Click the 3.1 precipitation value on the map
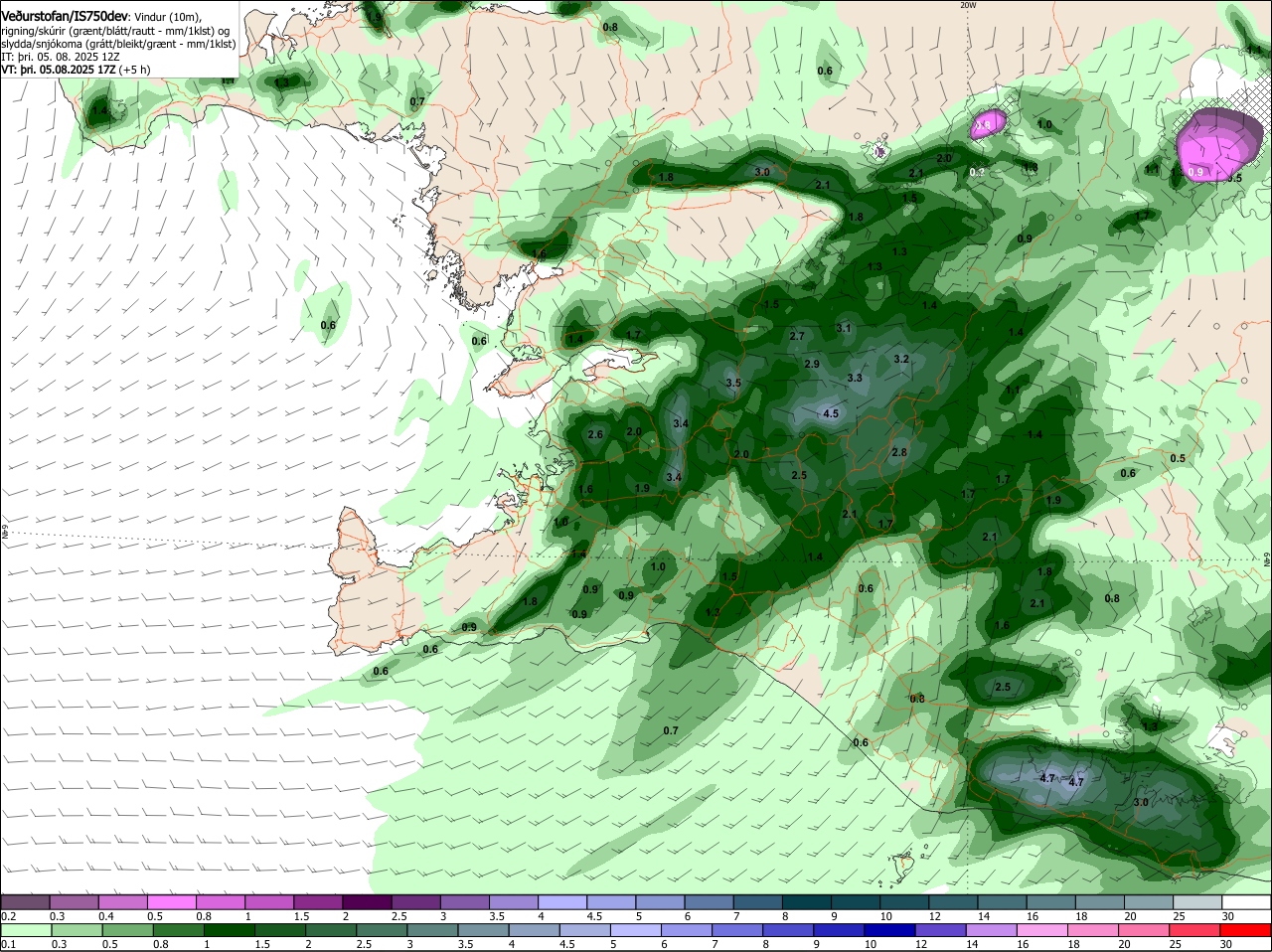 pos(844,328)
